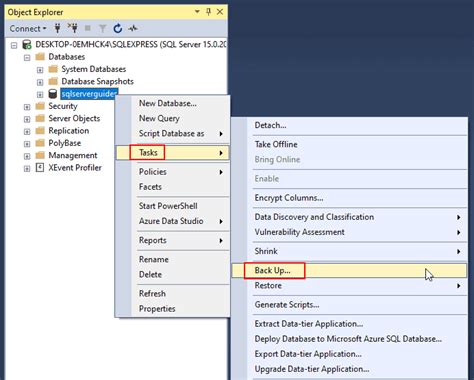Open the Shrink submenu
474x380 pixels.
349,251
